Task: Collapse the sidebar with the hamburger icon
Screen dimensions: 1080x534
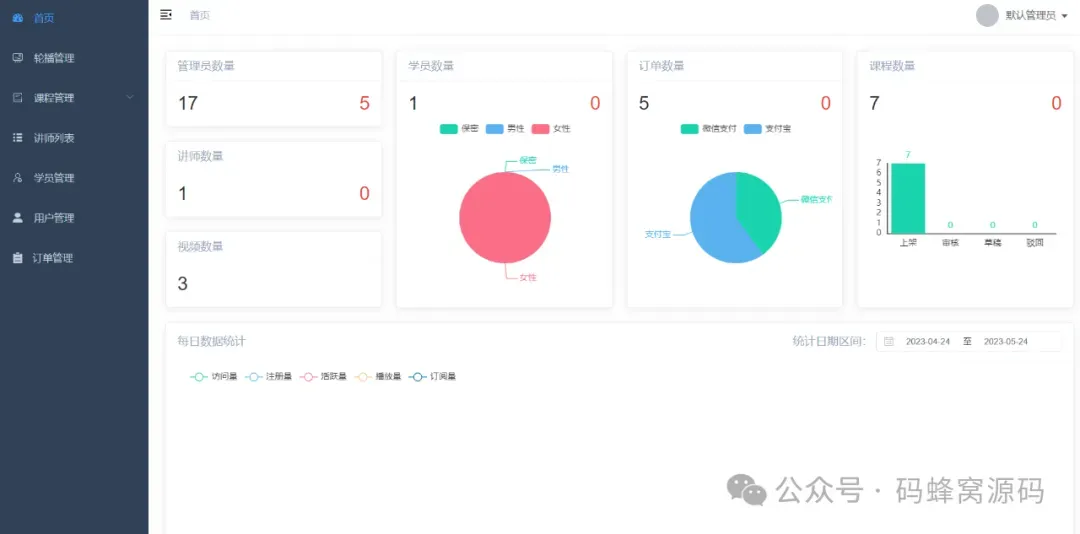Action: pyautogui.click(x=165, y=15)
